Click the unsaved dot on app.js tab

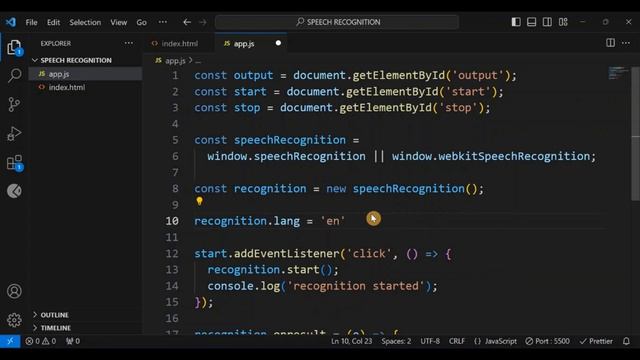[x=278, y=43]
